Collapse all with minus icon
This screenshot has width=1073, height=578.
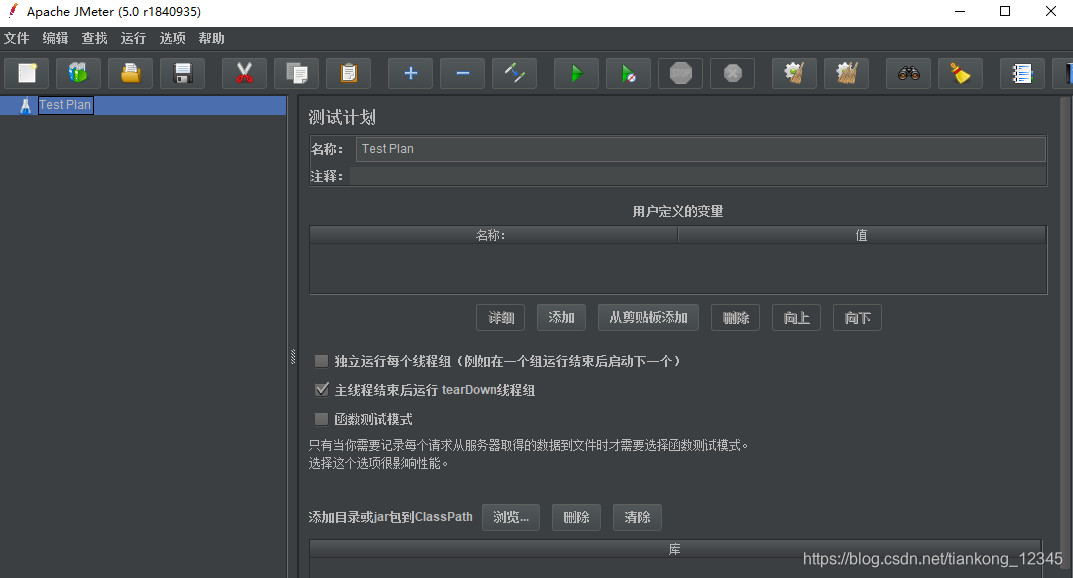(x=463, y=73)
